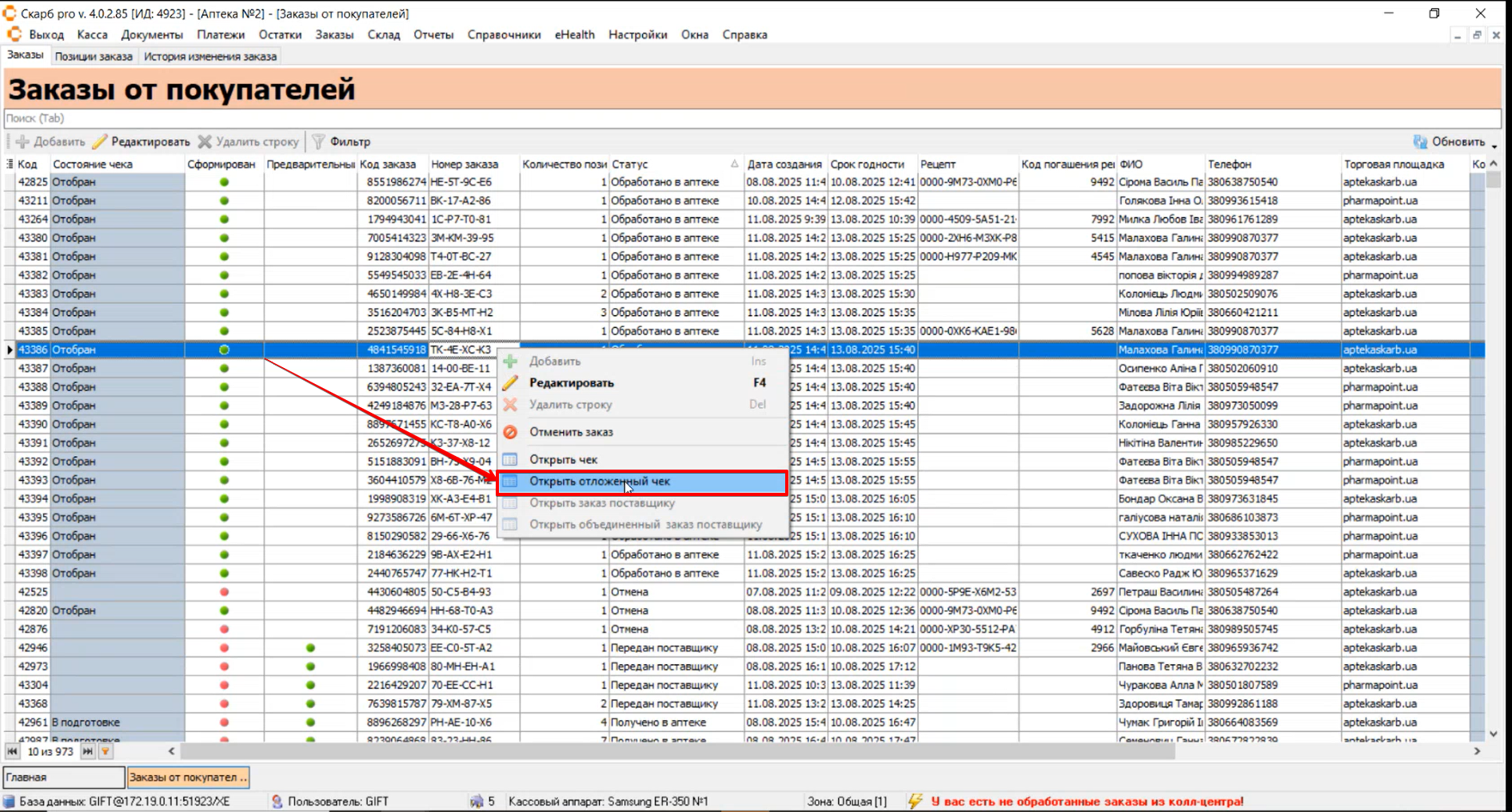Screen dimensions: 1512x812
Task: Jump to last record navigation icon
Action: [x=88, y=751]
